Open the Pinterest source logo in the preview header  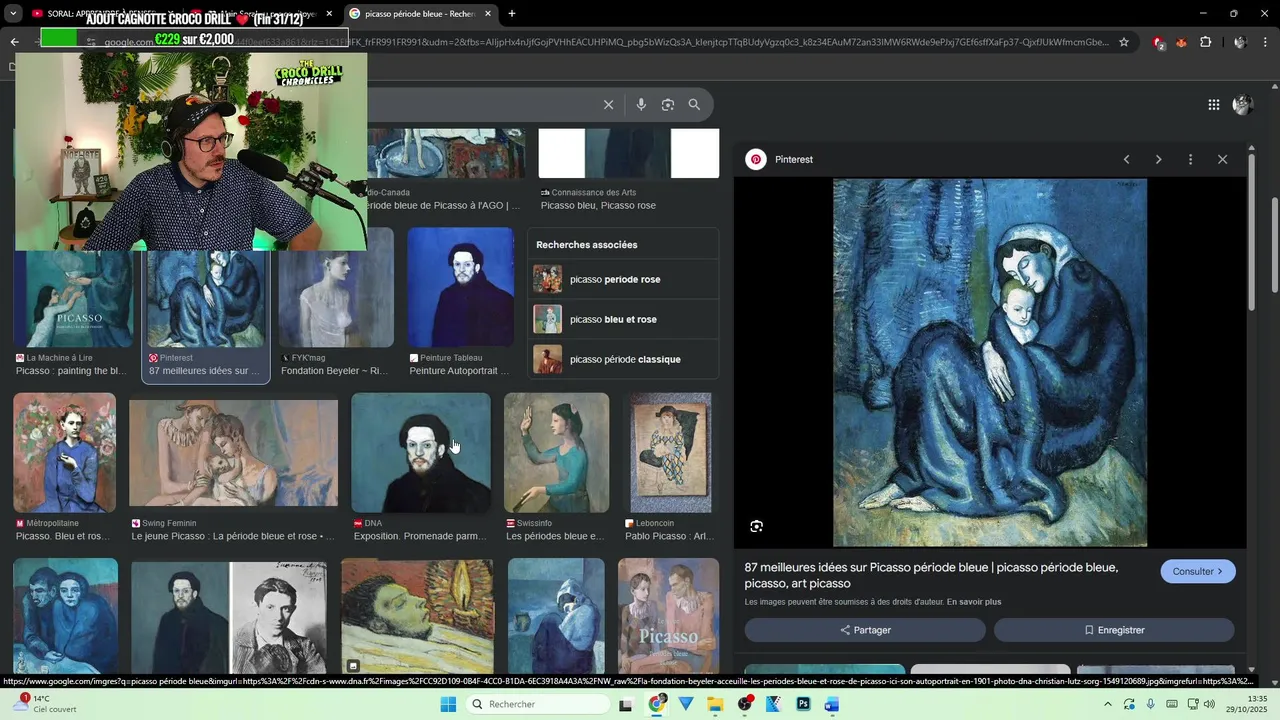[756, 159]
